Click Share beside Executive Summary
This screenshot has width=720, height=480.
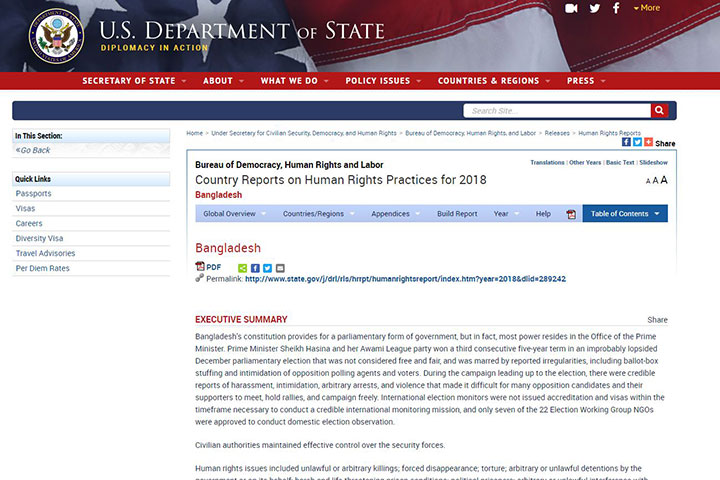click(x=657, y=320)
